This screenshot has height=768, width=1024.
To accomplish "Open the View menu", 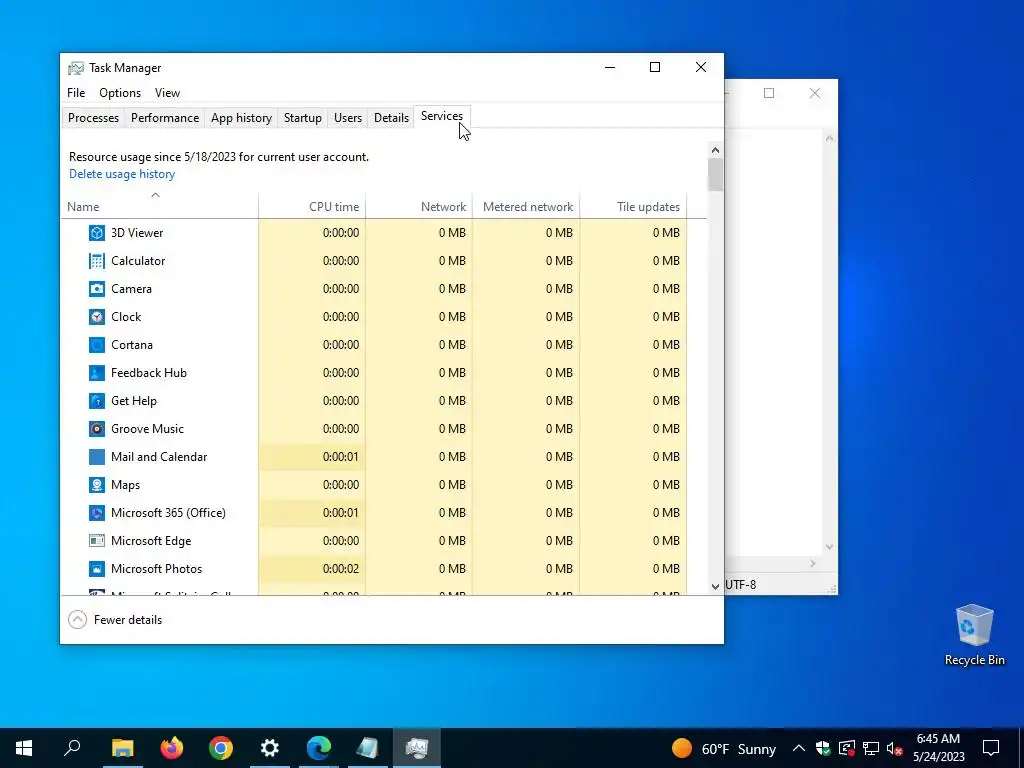I will 167,93.
